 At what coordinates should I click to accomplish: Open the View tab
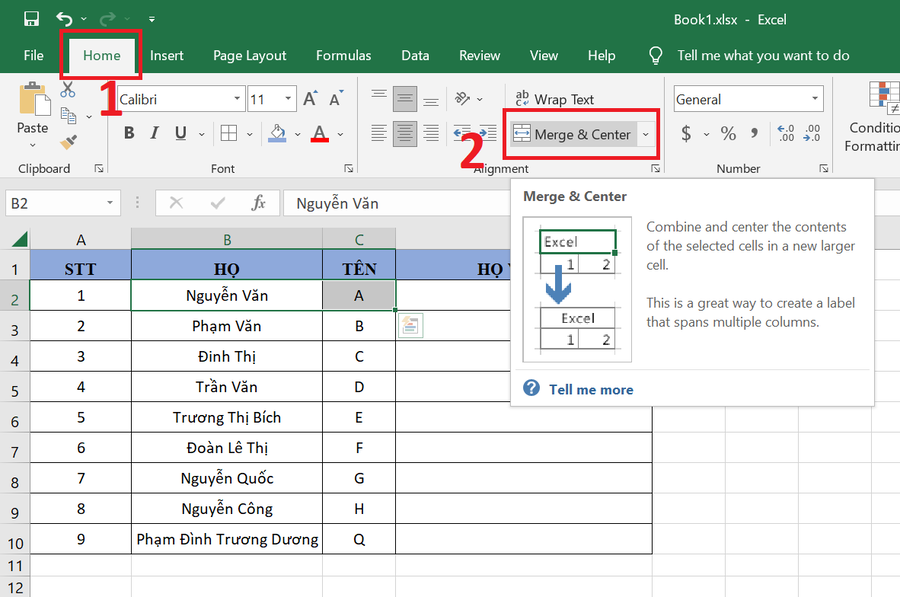544,56
